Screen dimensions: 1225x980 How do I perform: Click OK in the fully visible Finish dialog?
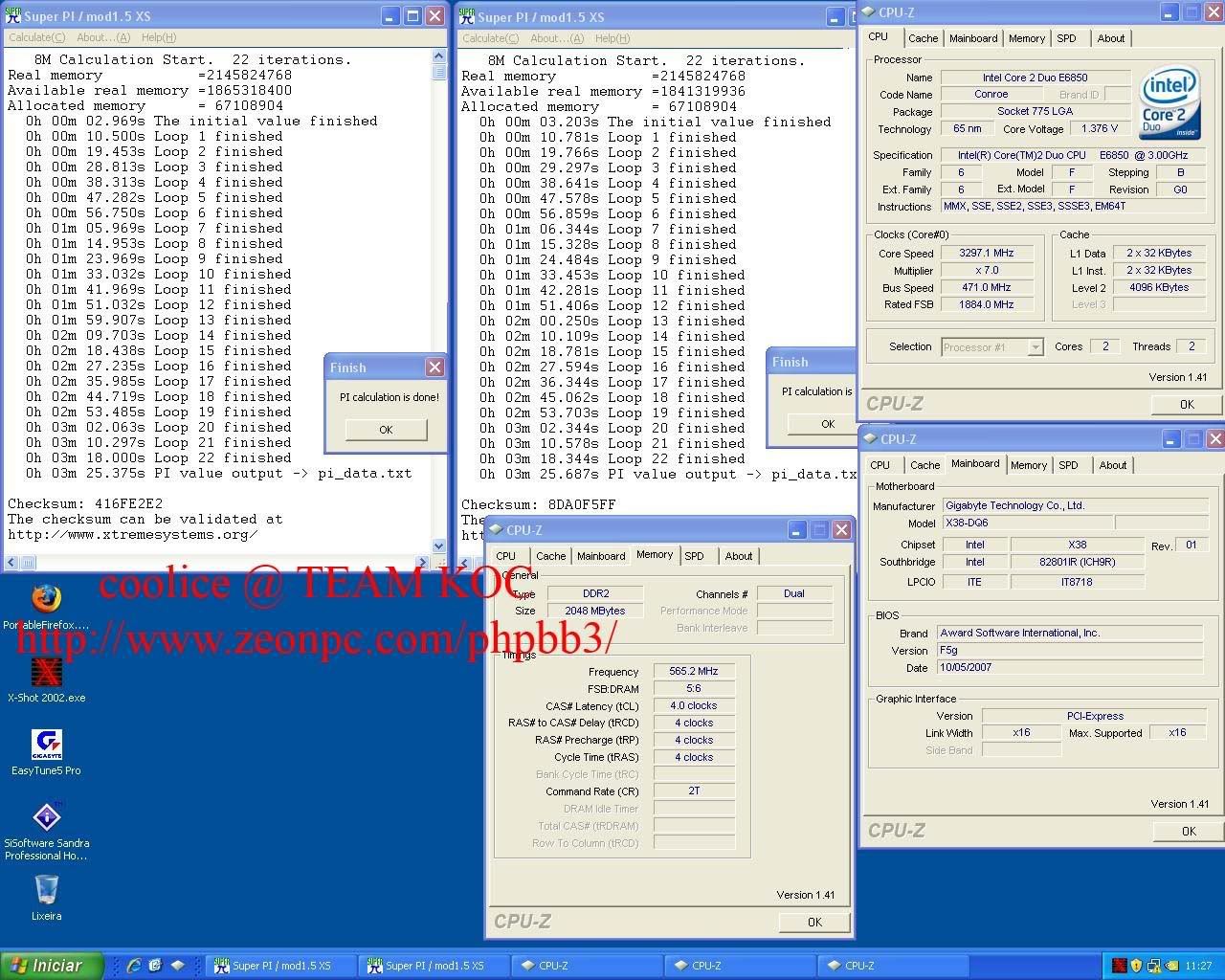386,430
